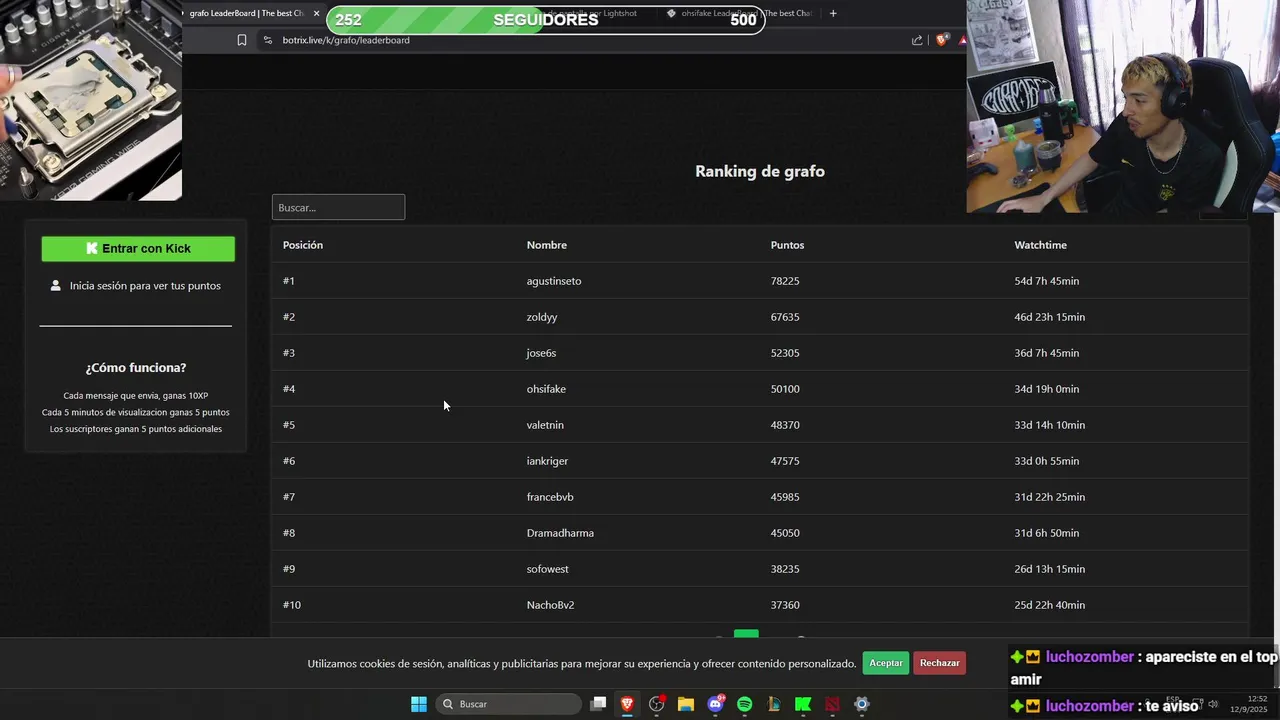Viewport: 1280px width, 720px height.
Task: Select user agustinseto in ranking
Action: pyautogui.click(x=554, y=281)
